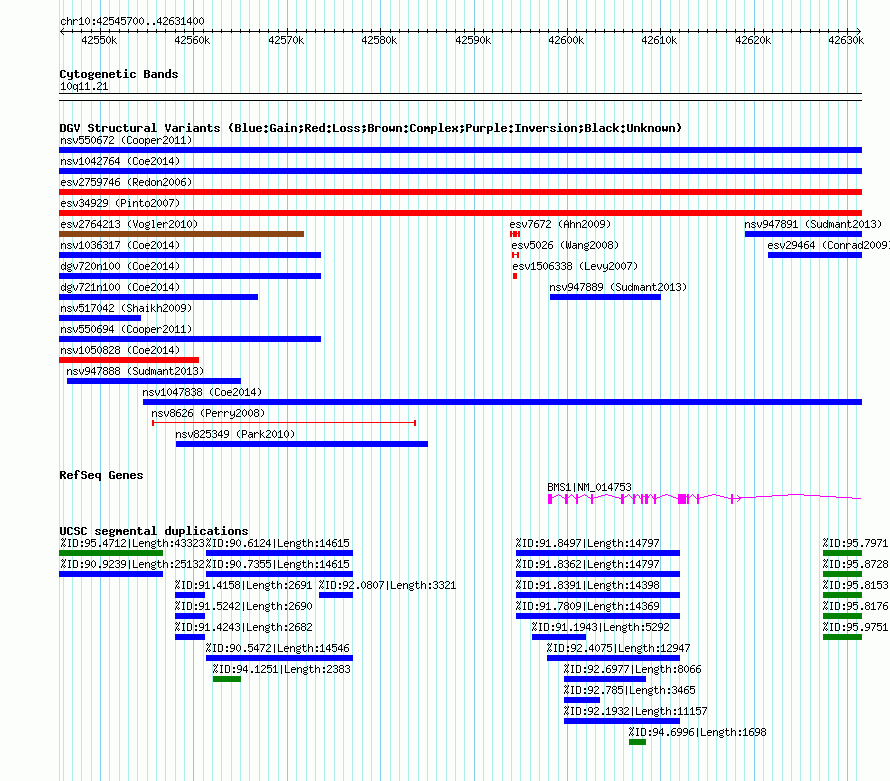Click the nsv8626 (Perry2008) label
This screenshot has height=781, width=890.
click(208, 413)
